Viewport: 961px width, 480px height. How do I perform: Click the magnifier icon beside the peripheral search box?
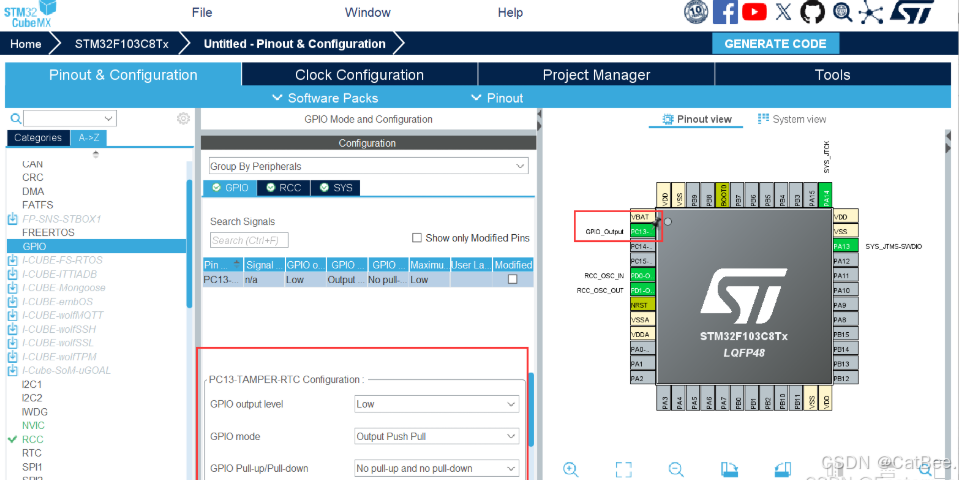click(x=16, y=118)
